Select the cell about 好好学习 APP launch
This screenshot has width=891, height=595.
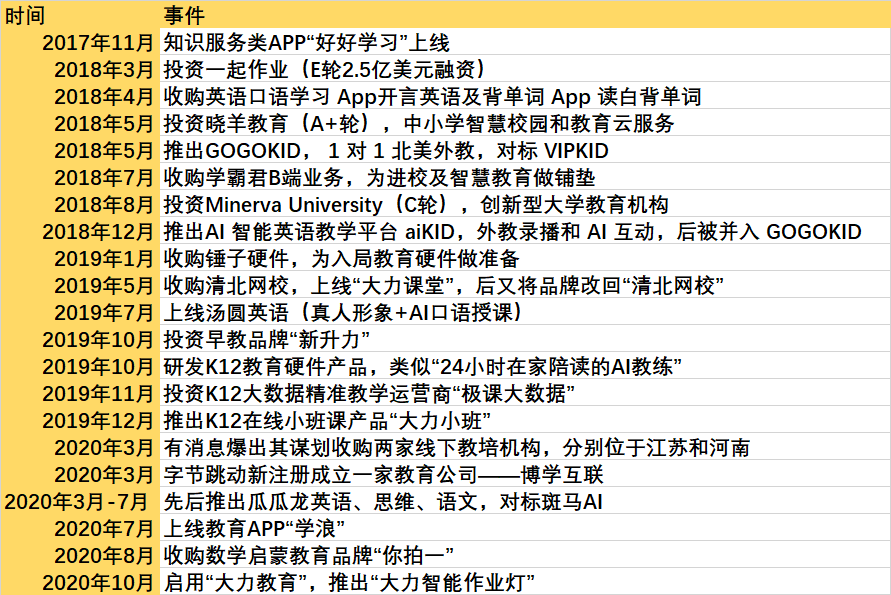pyautogui.click(x=525, y=42)
